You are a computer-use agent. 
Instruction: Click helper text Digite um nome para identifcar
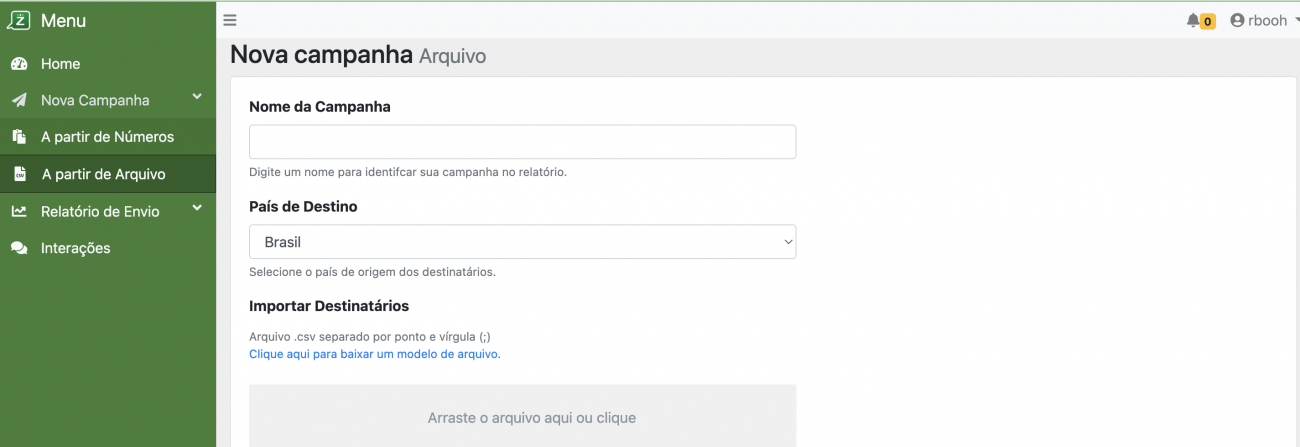[x=408, y=172]
